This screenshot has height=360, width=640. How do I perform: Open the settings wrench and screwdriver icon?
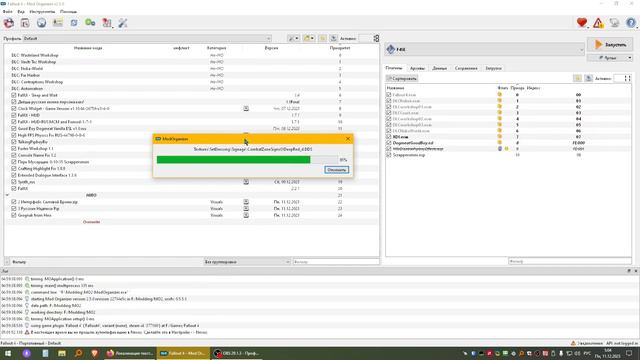[x=123, y=23]
